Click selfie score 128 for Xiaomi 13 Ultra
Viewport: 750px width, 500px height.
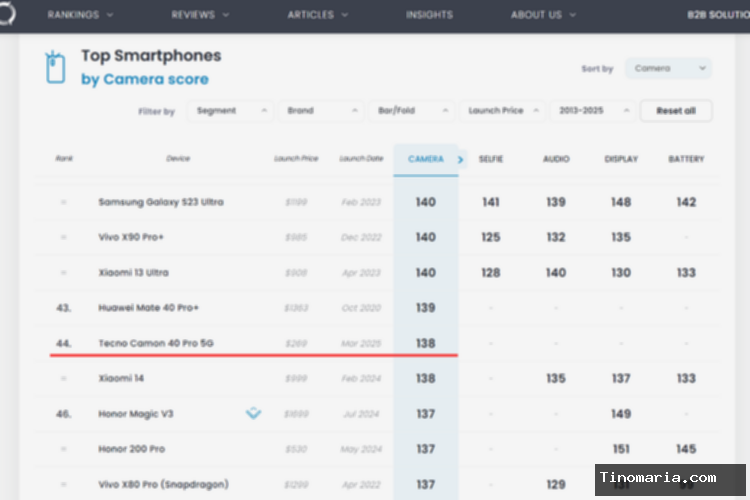491,273
